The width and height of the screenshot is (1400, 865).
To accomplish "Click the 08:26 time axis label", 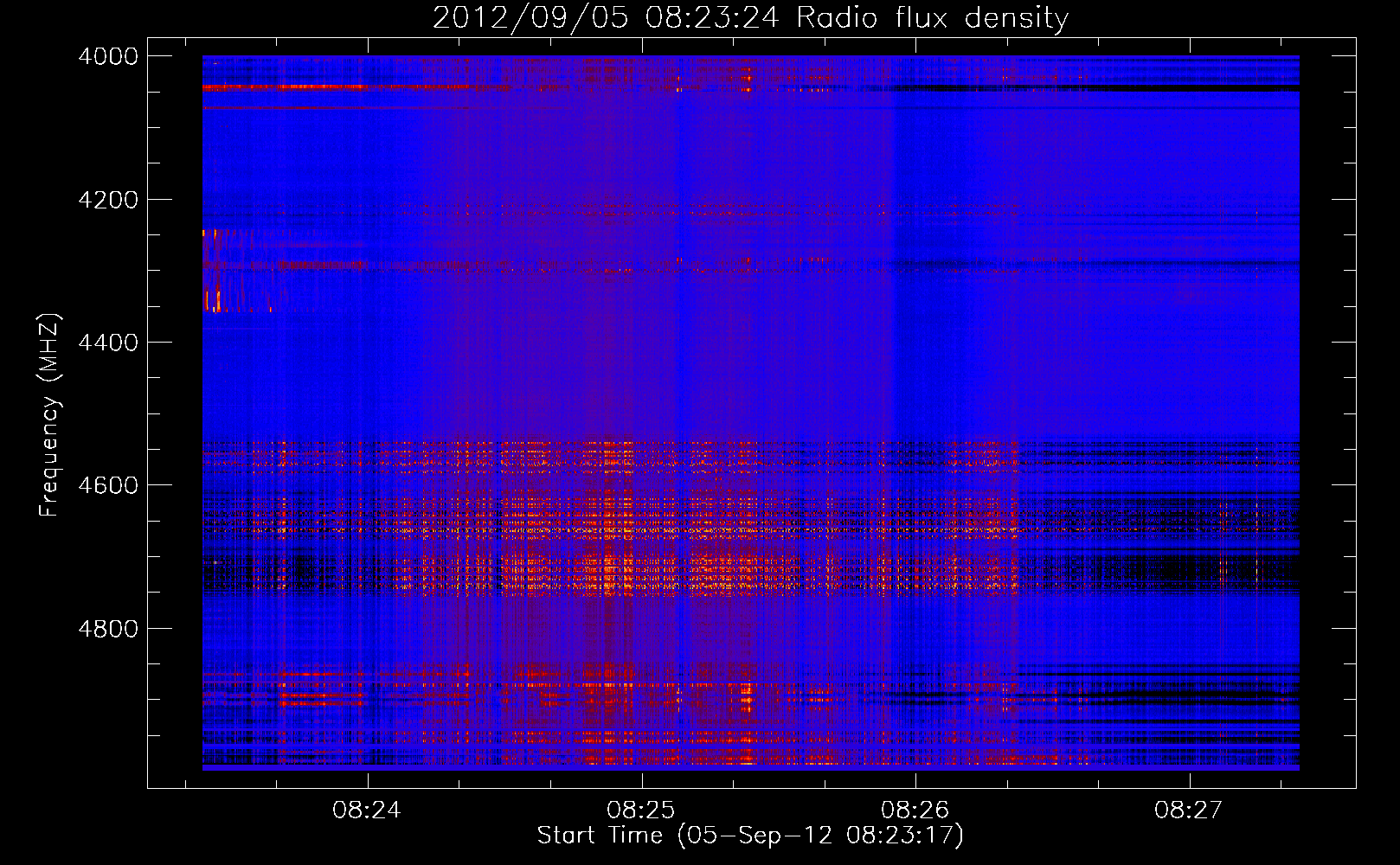I will (x=915, y=811).
